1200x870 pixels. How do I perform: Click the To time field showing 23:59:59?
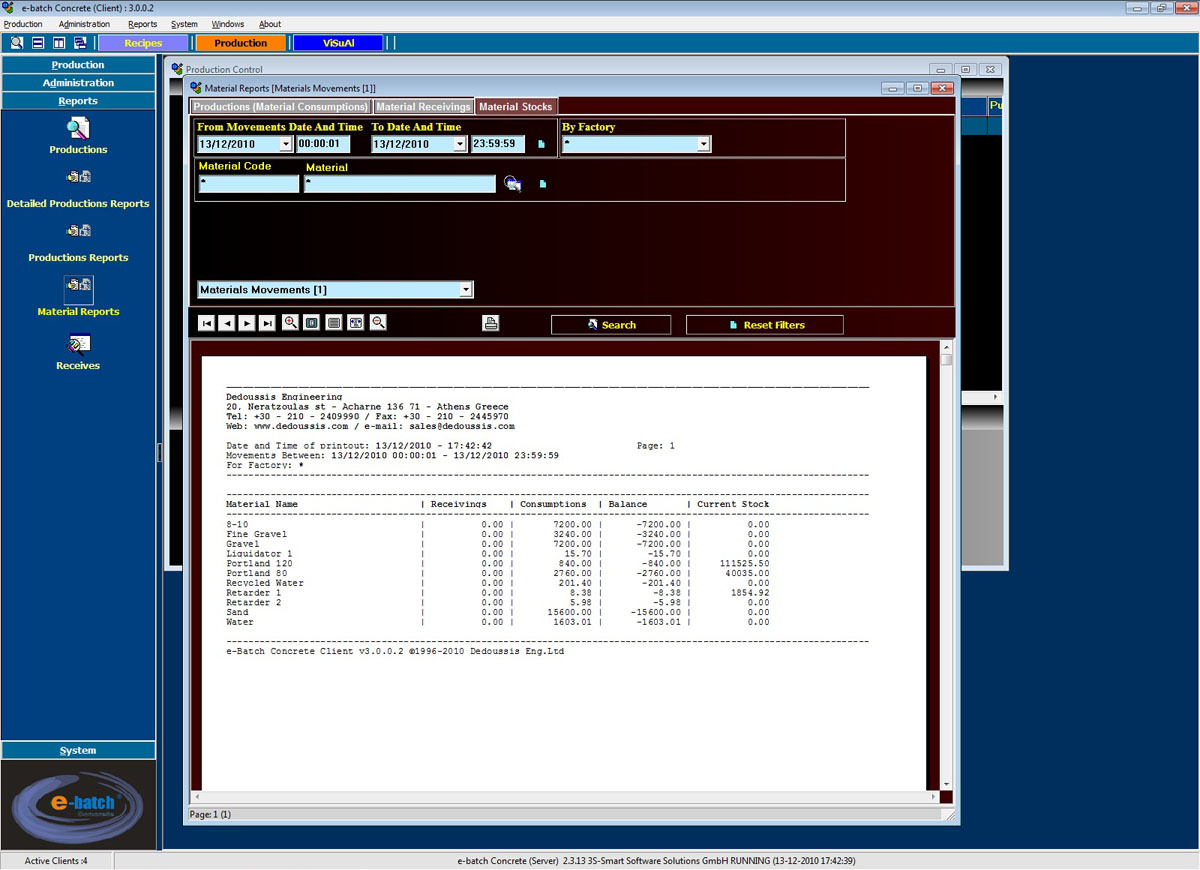click(x=498, y=144)
